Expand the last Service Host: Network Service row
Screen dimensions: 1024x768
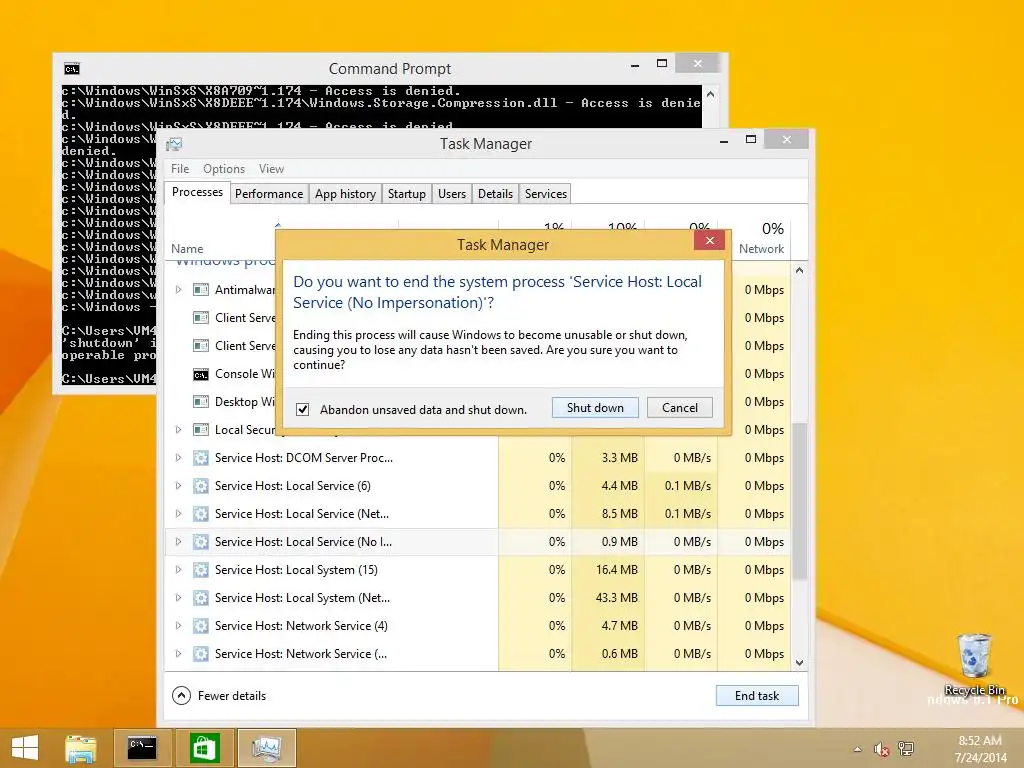coord(178,654)
